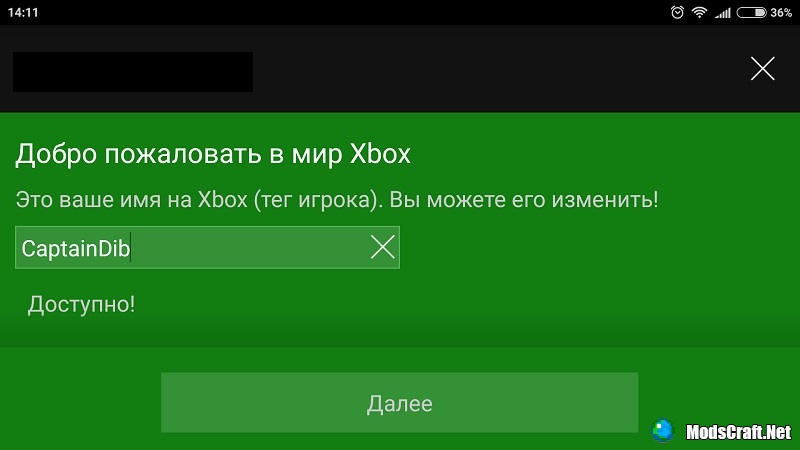This screenshot has width=800, height=450.
Task: Click the dark header bar beside the hidden name
Action: (x=500, y=69)
